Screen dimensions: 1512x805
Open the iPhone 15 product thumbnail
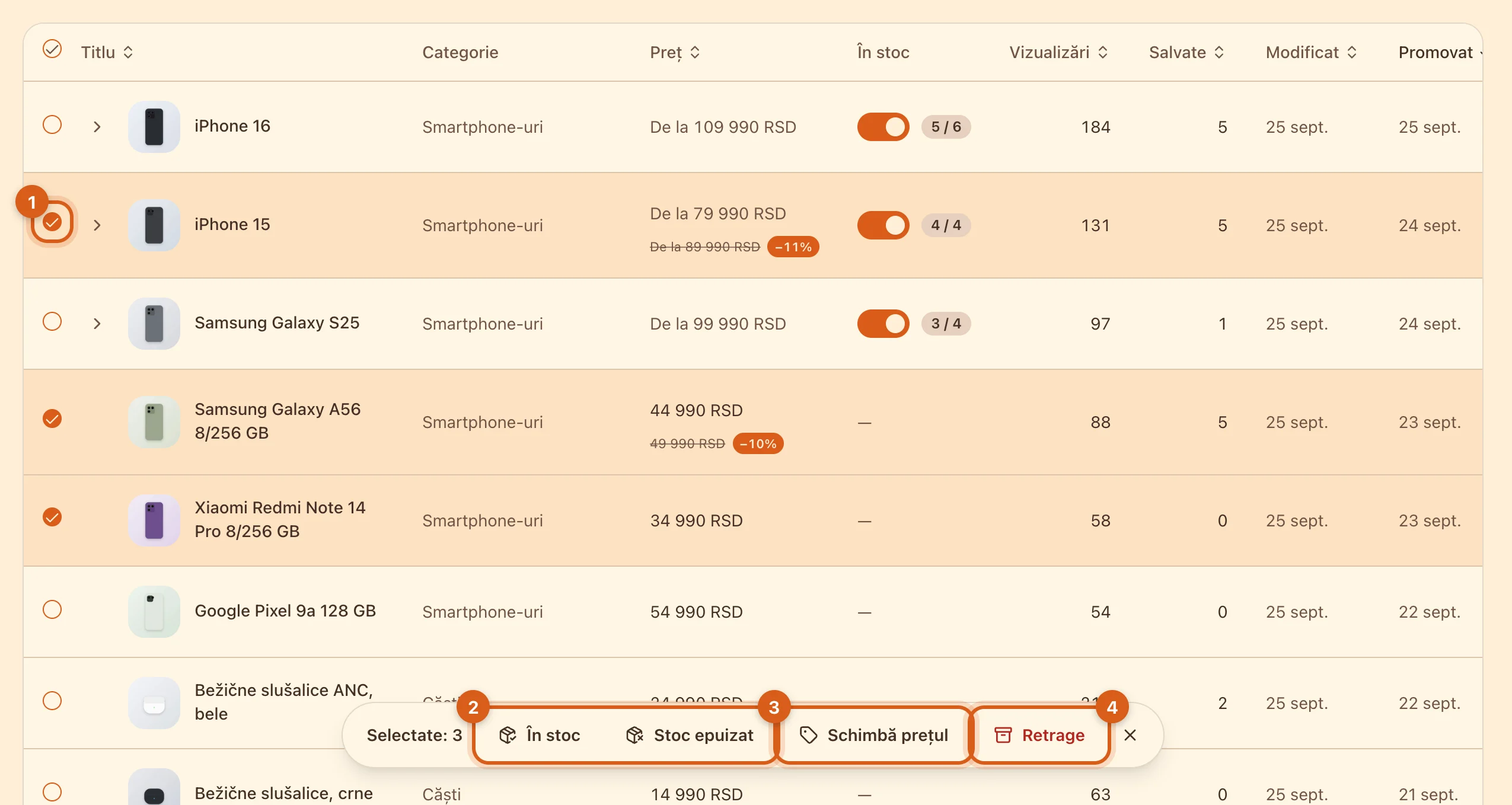click(x=154, y=225)
